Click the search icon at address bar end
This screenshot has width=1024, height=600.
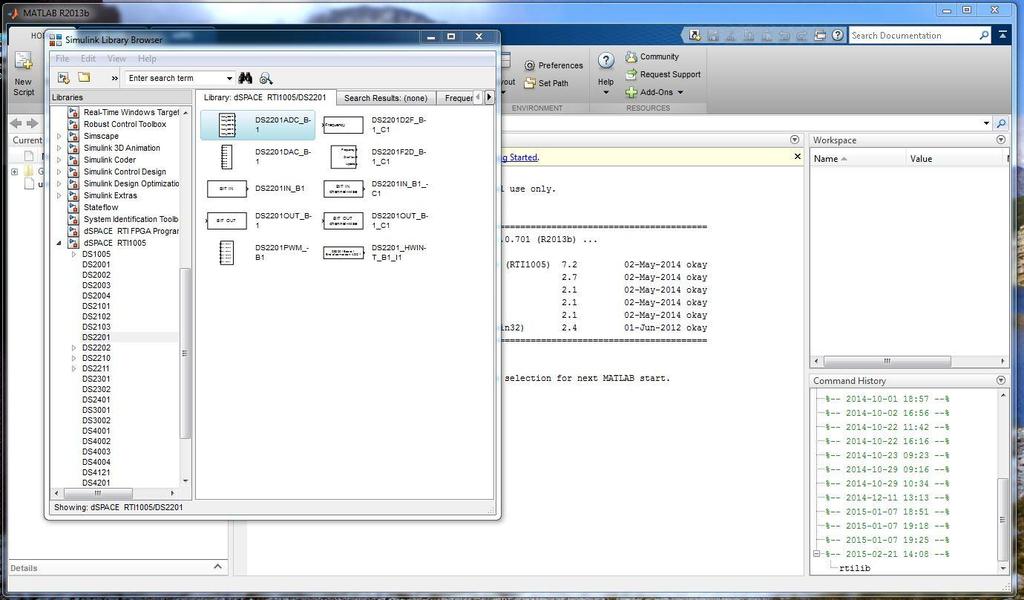click(x=1000, y=123)
